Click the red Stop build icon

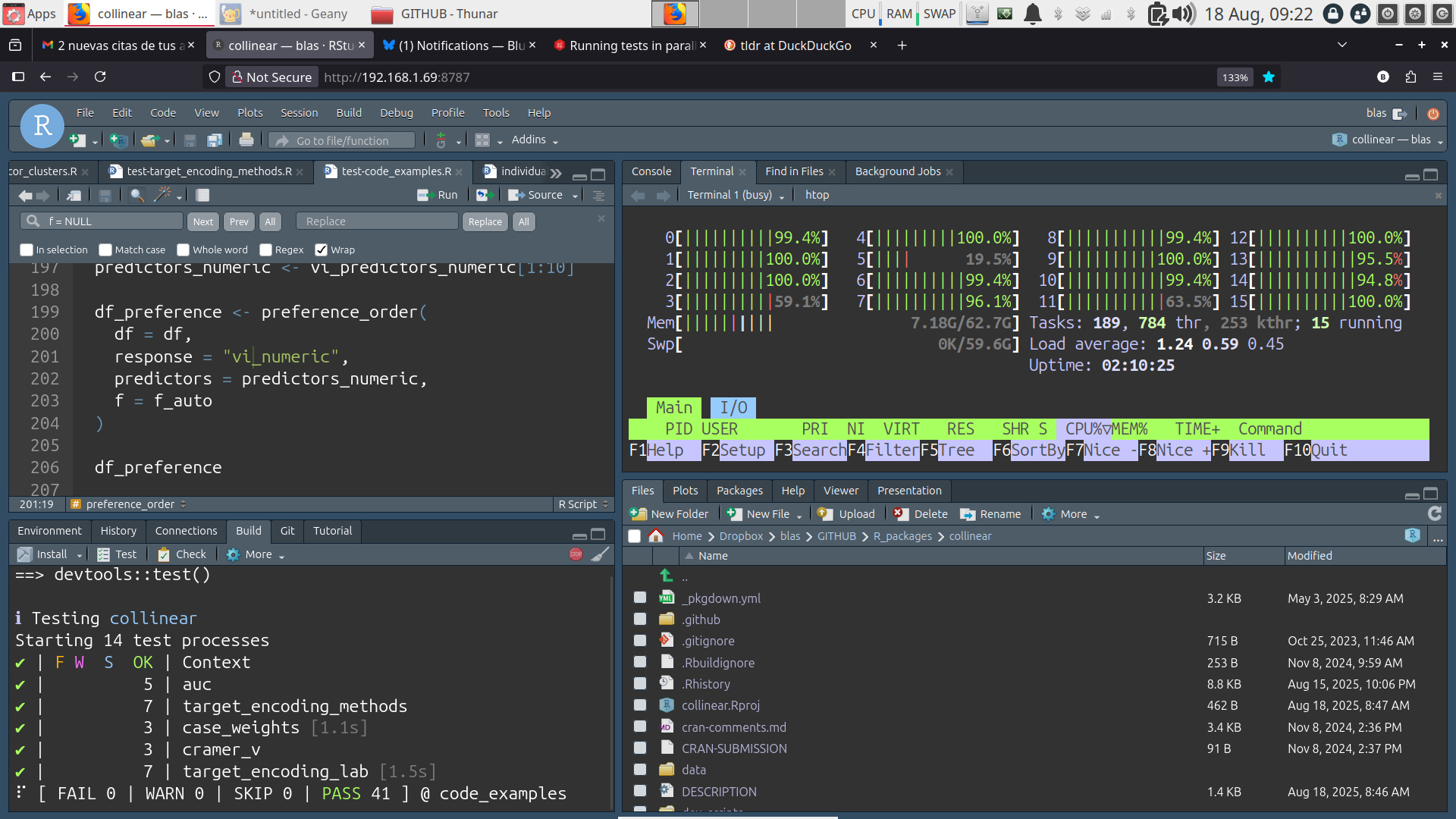click(x=576, y=554)
